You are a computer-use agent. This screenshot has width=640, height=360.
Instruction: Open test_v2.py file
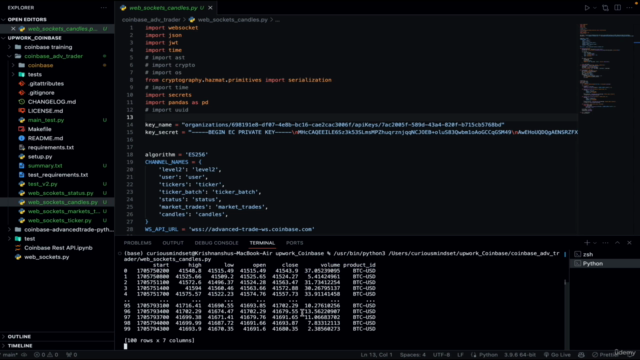42,184
